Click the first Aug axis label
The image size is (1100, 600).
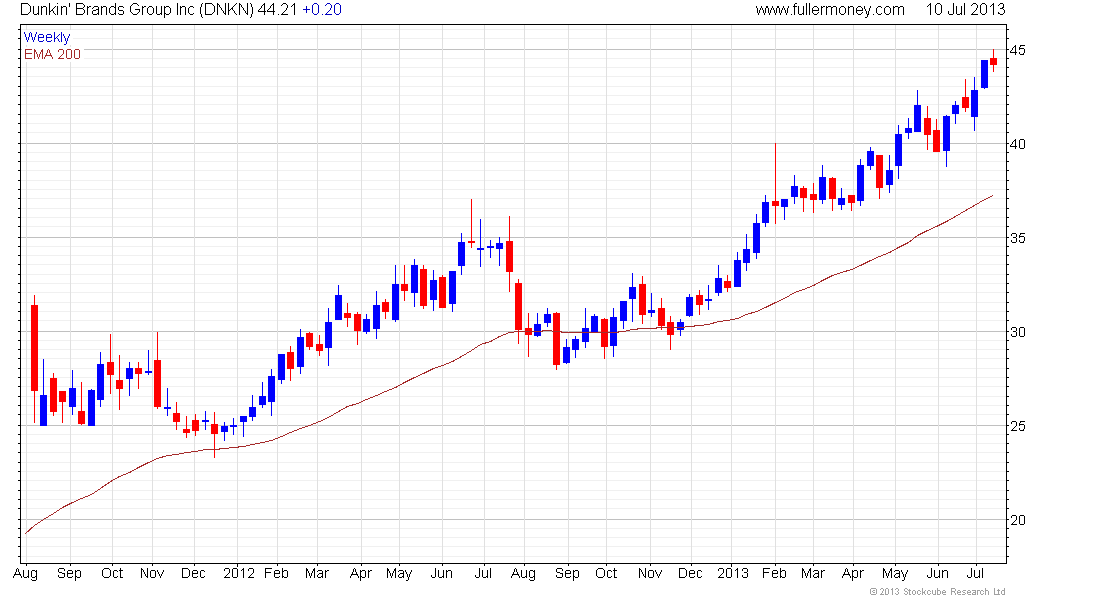[x=25, y=574]
